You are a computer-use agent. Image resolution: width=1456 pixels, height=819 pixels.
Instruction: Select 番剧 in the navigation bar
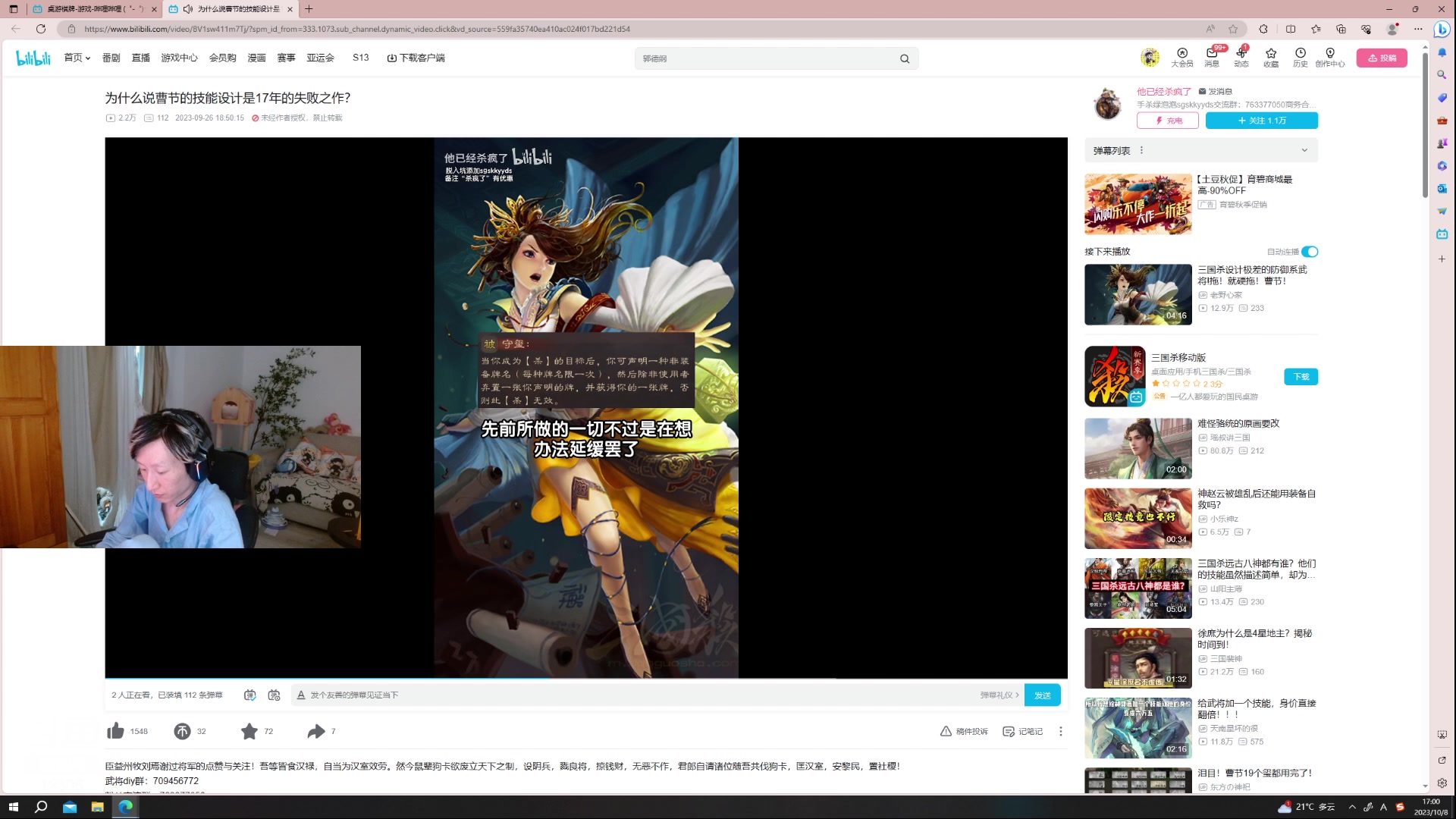pos(111,58)
